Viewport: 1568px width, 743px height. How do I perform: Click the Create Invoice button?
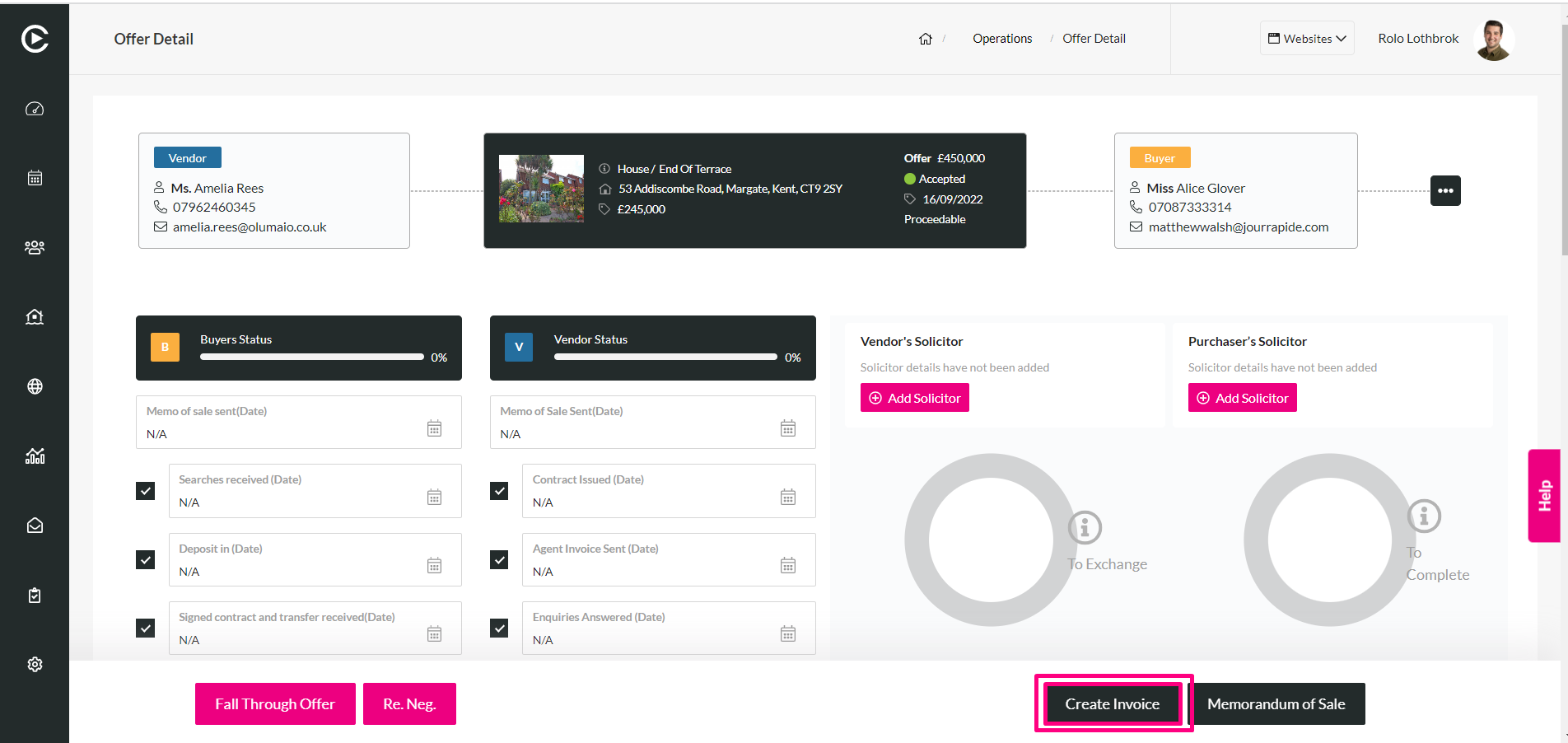pos(1112,704)
